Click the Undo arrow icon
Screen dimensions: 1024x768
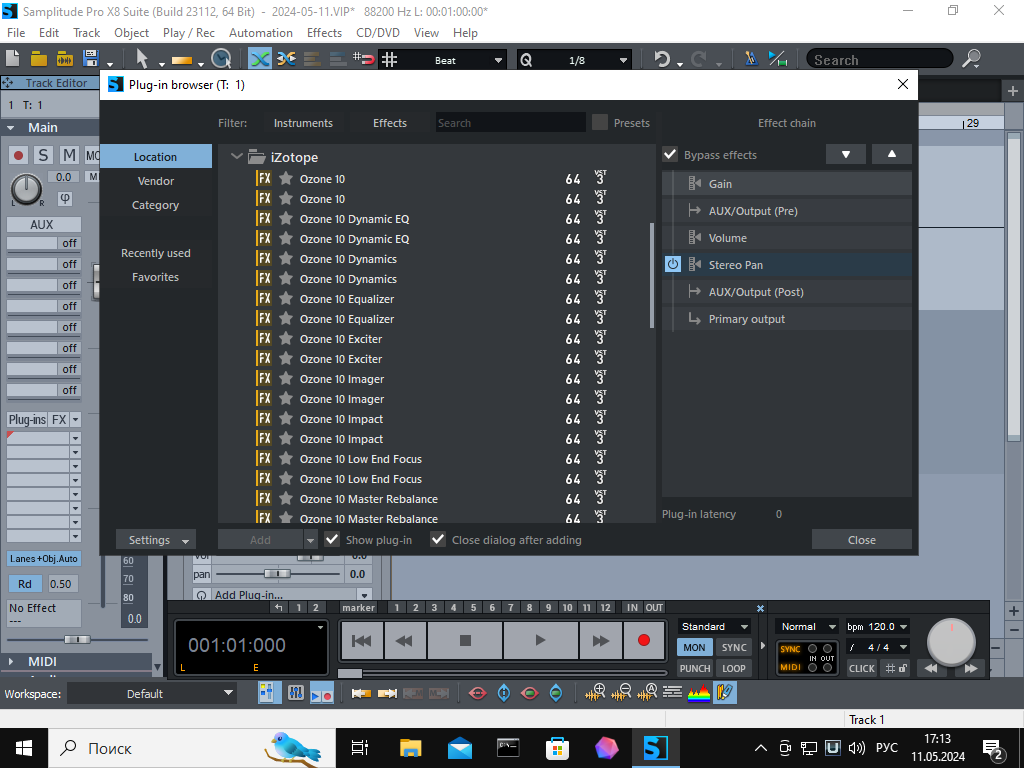click(662, 59)
